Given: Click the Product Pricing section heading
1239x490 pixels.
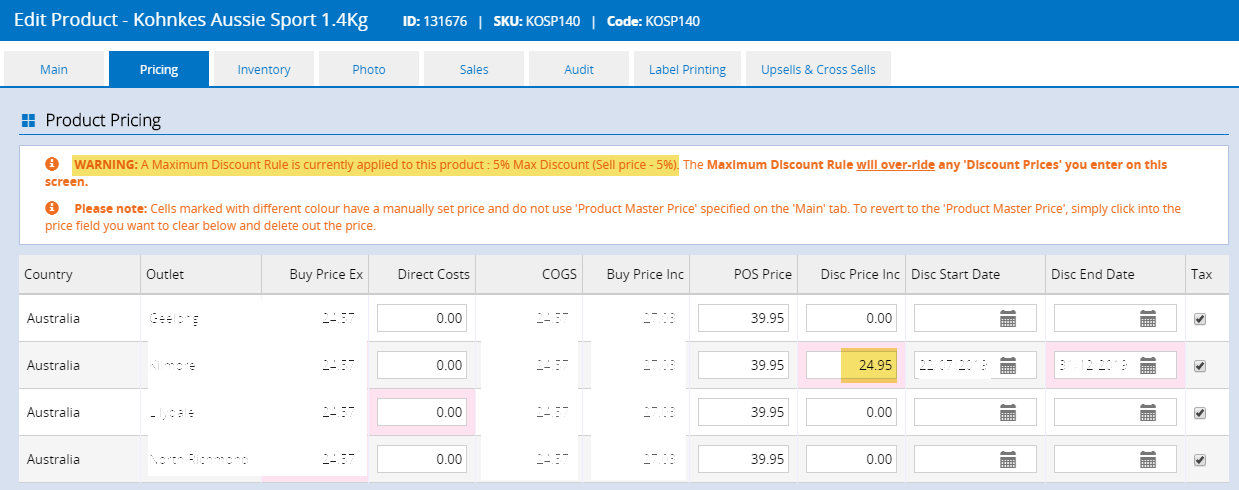Looking at the screenshot, I should point(103,121).
